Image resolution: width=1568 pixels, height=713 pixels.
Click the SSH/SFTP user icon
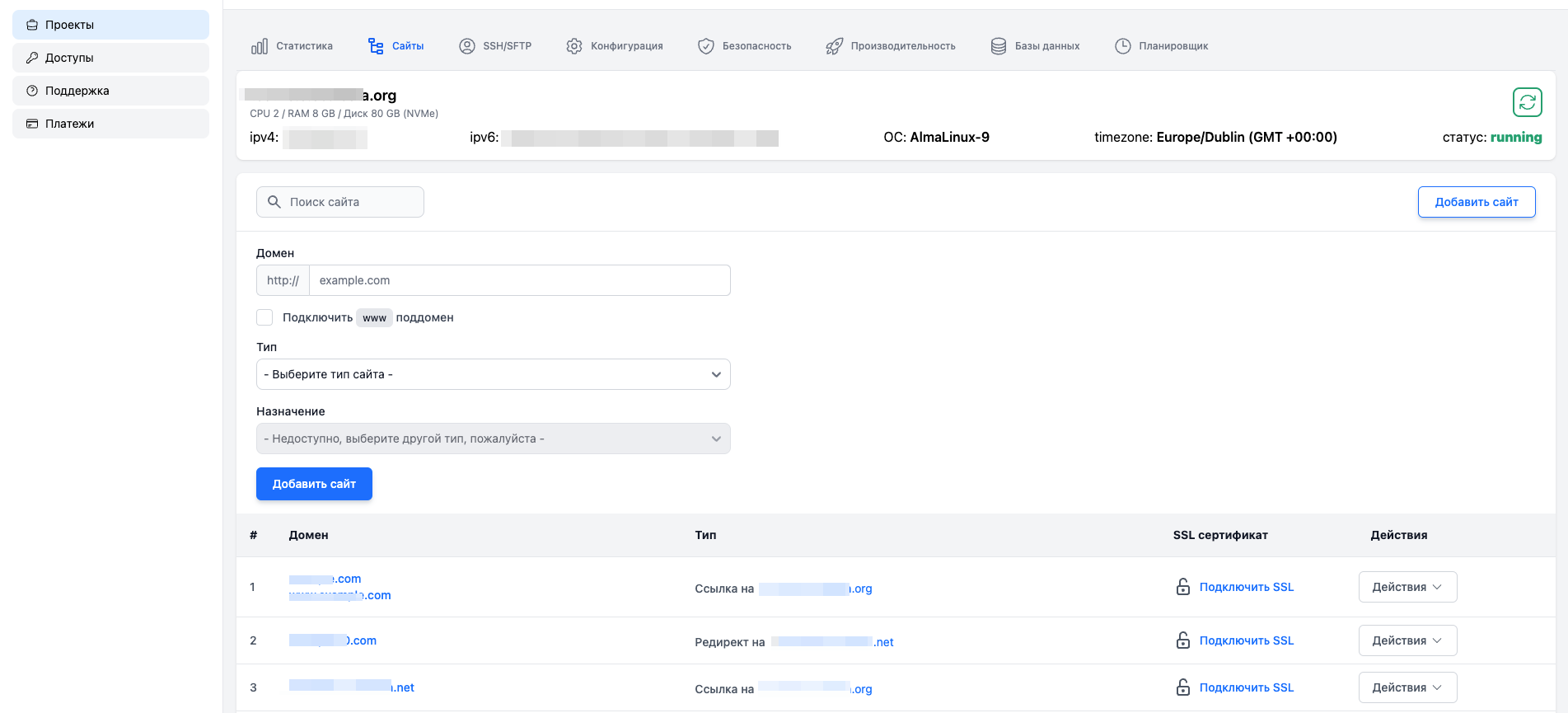tap(467, 46)
